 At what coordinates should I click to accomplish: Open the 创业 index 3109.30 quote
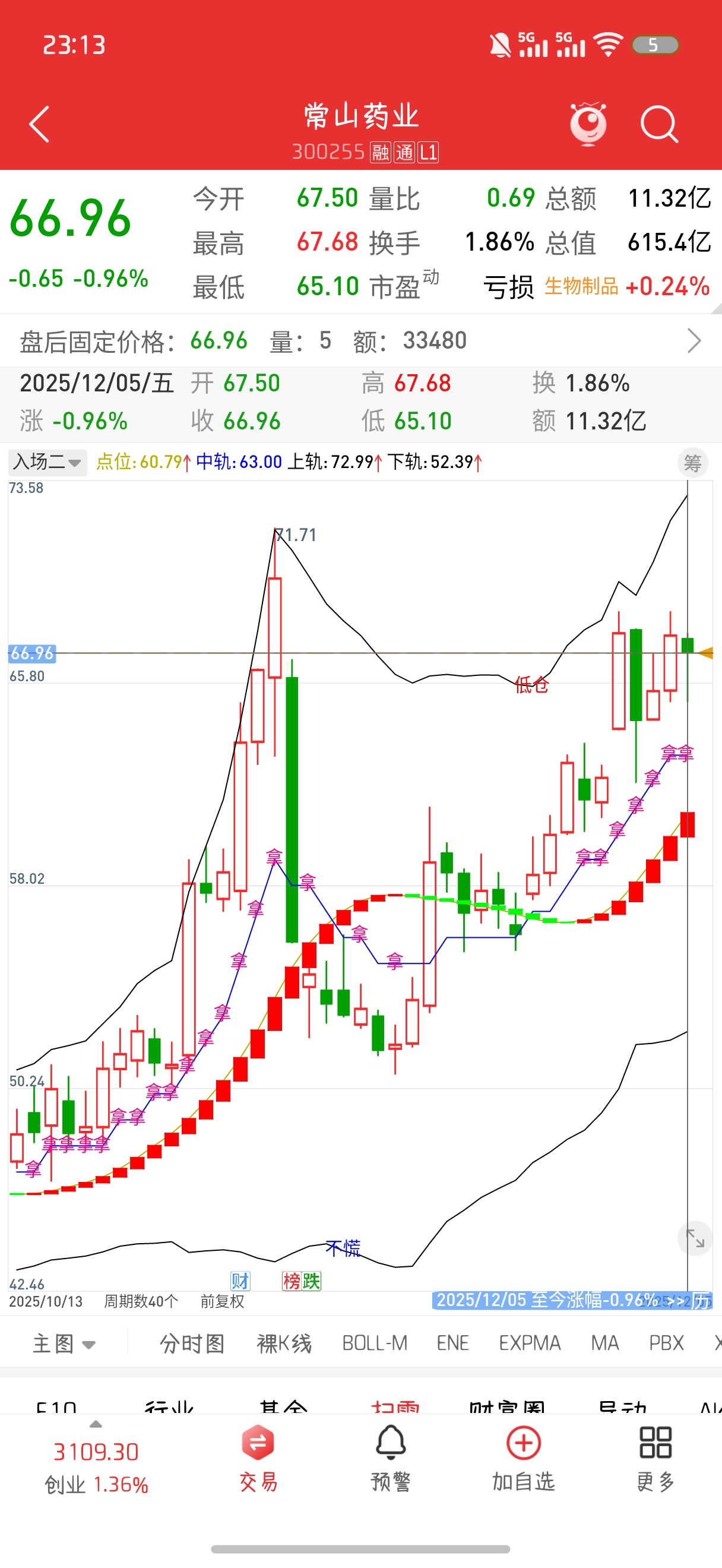point(96,1468)
